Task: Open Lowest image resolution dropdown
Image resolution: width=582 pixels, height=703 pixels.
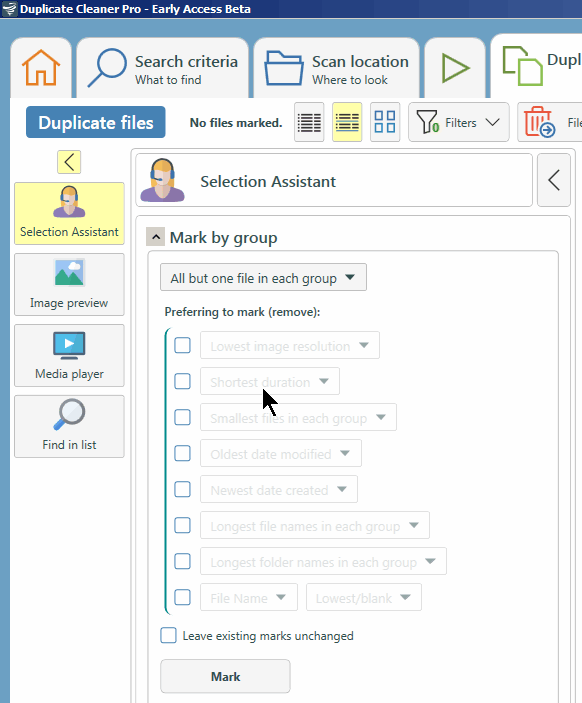Action: (x=290, y=345)
